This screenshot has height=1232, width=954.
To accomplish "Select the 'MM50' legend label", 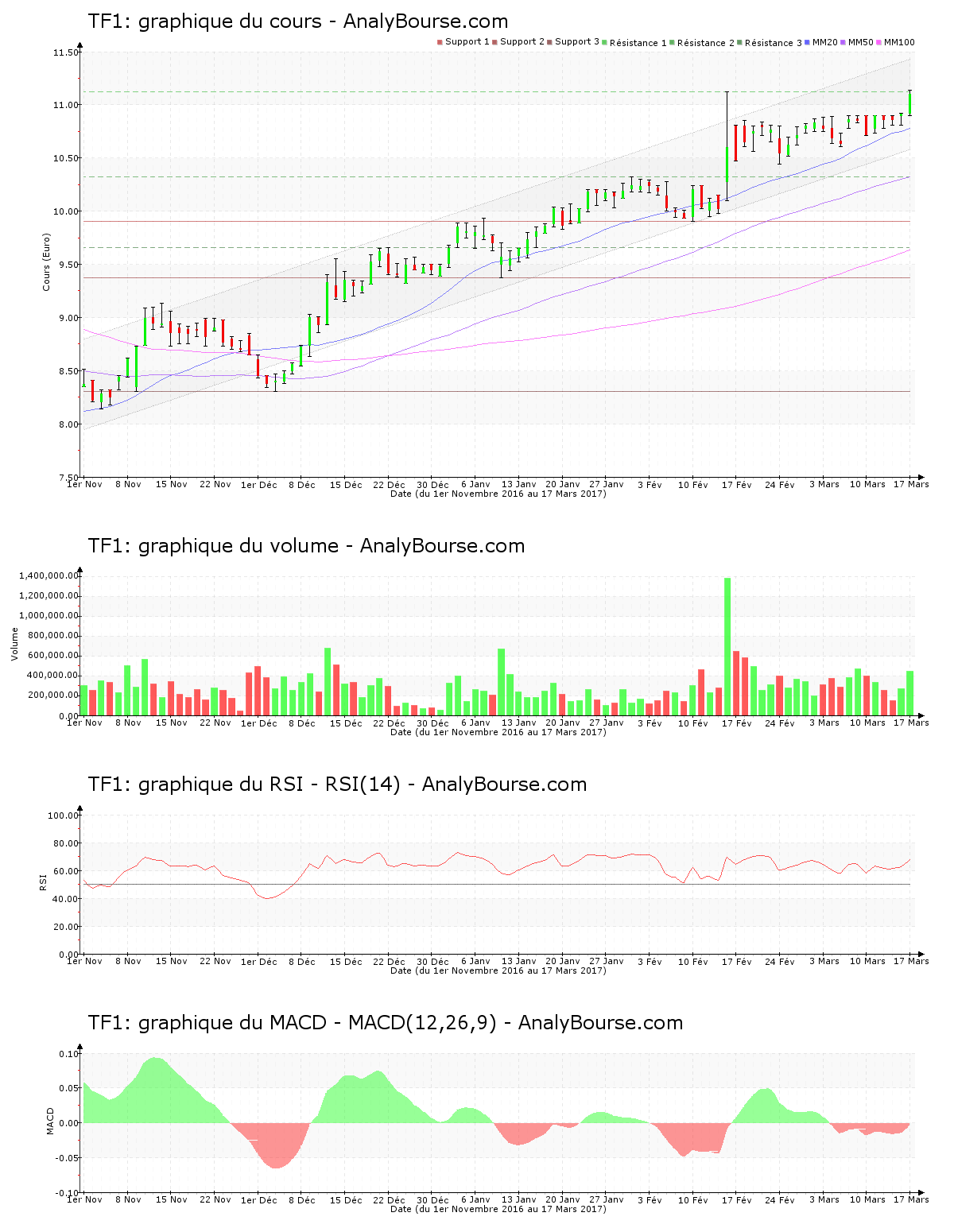I will 860,42.
